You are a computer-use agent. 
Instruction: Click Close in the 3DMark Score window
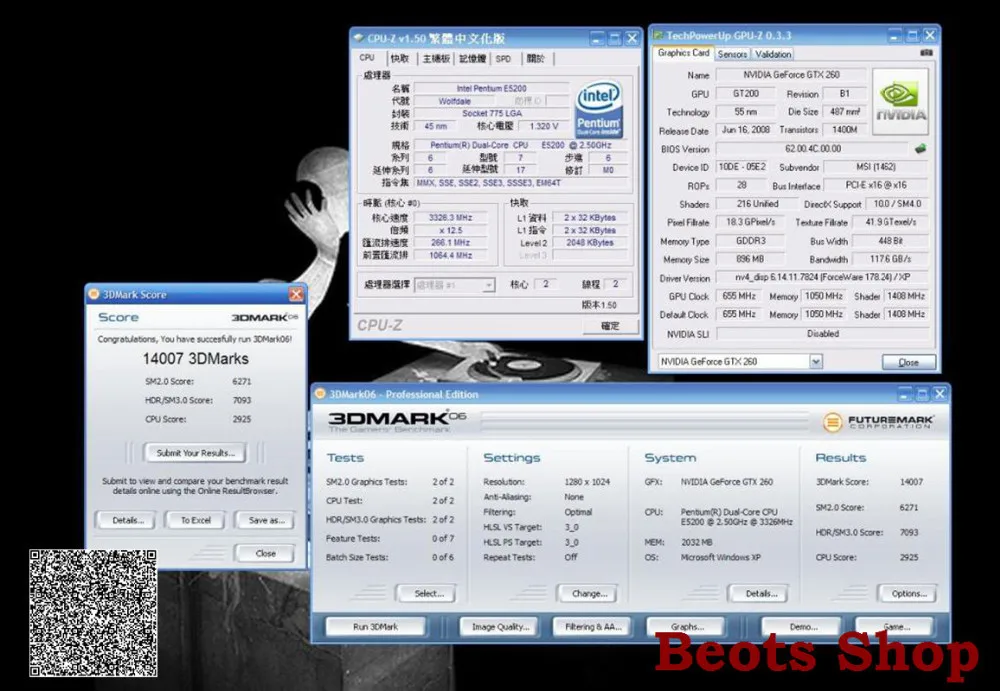coord(265,553)
